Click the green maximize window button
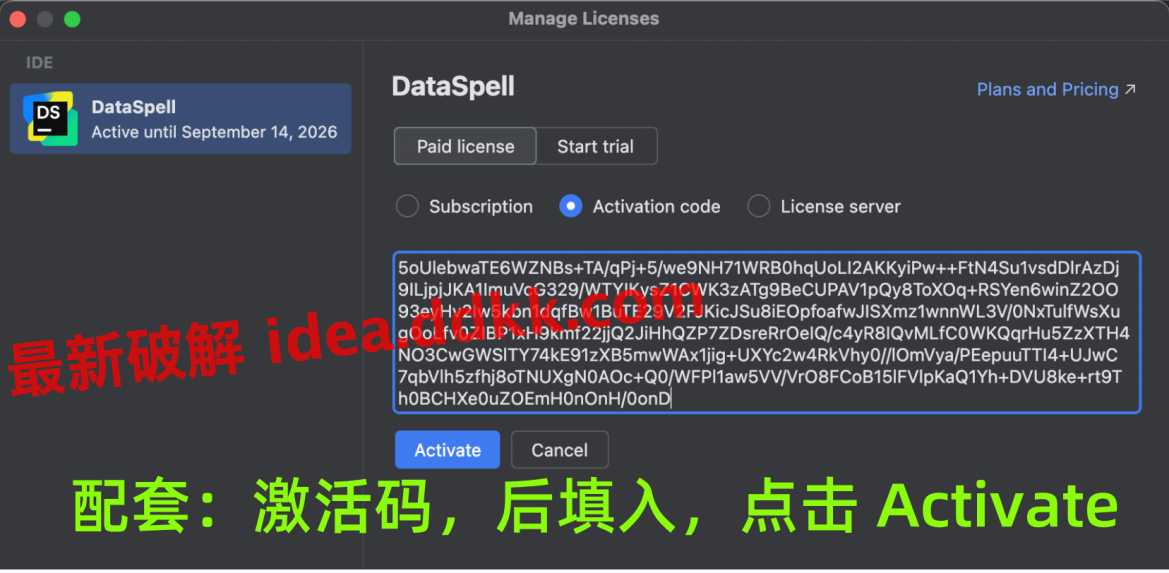 (x=72, y=19)
